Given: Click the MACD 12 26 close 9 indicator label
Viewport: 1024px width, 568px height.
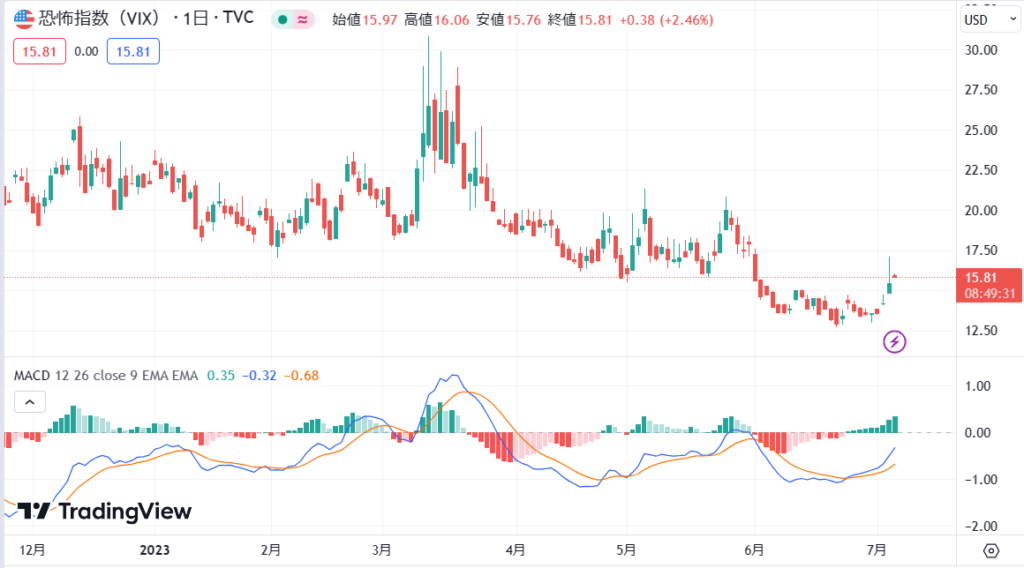Looking at the screenshot, I should tap(106, 375).
